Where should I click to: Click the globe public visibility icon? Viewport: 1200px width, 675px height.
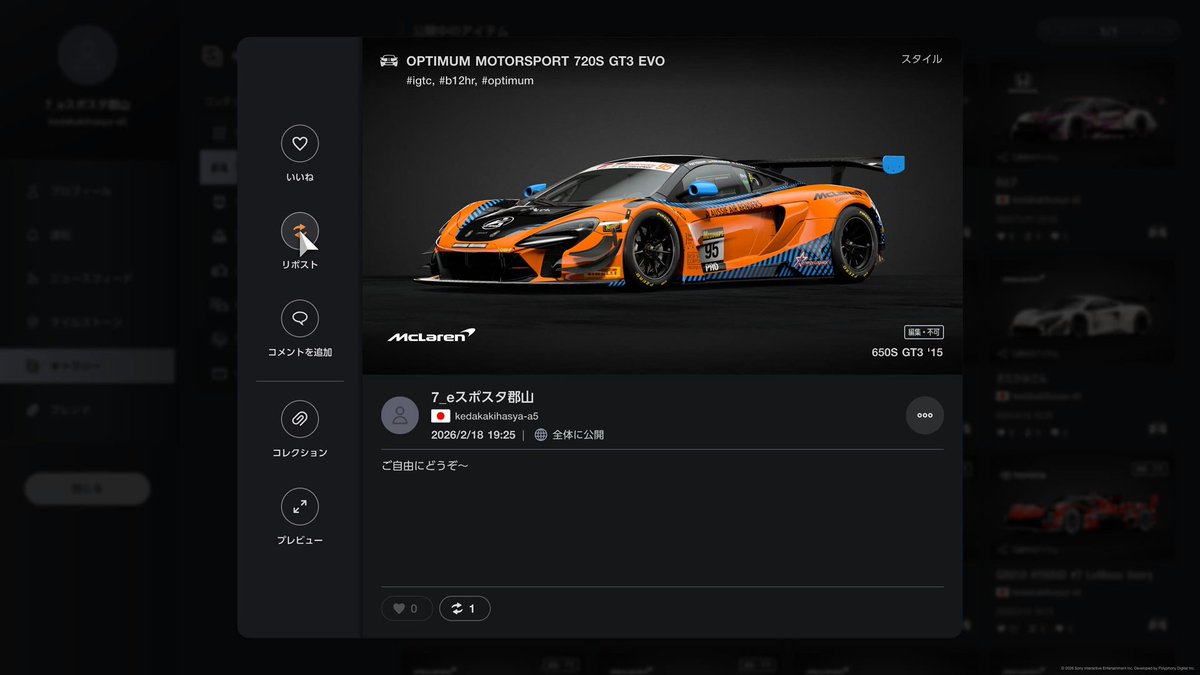coord(541,435)
